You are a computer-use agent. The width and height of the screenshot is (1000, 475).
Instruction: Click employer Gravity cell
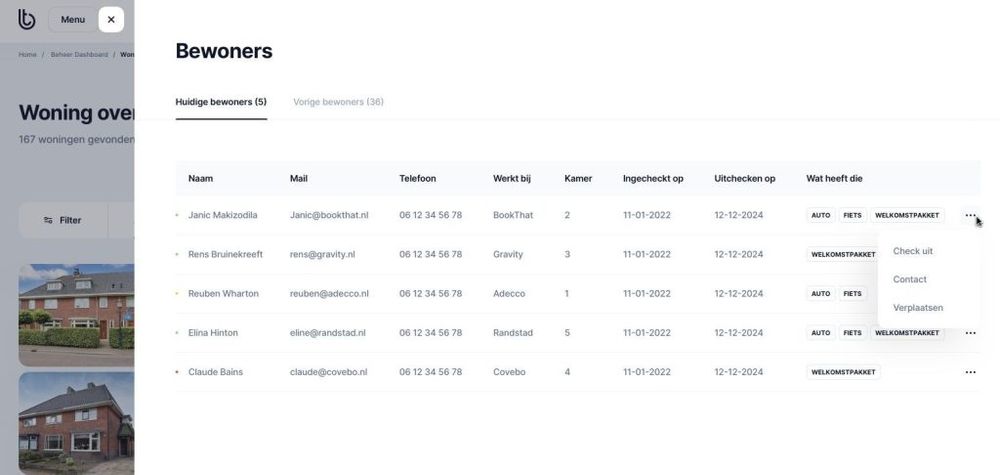click(508, 254)
